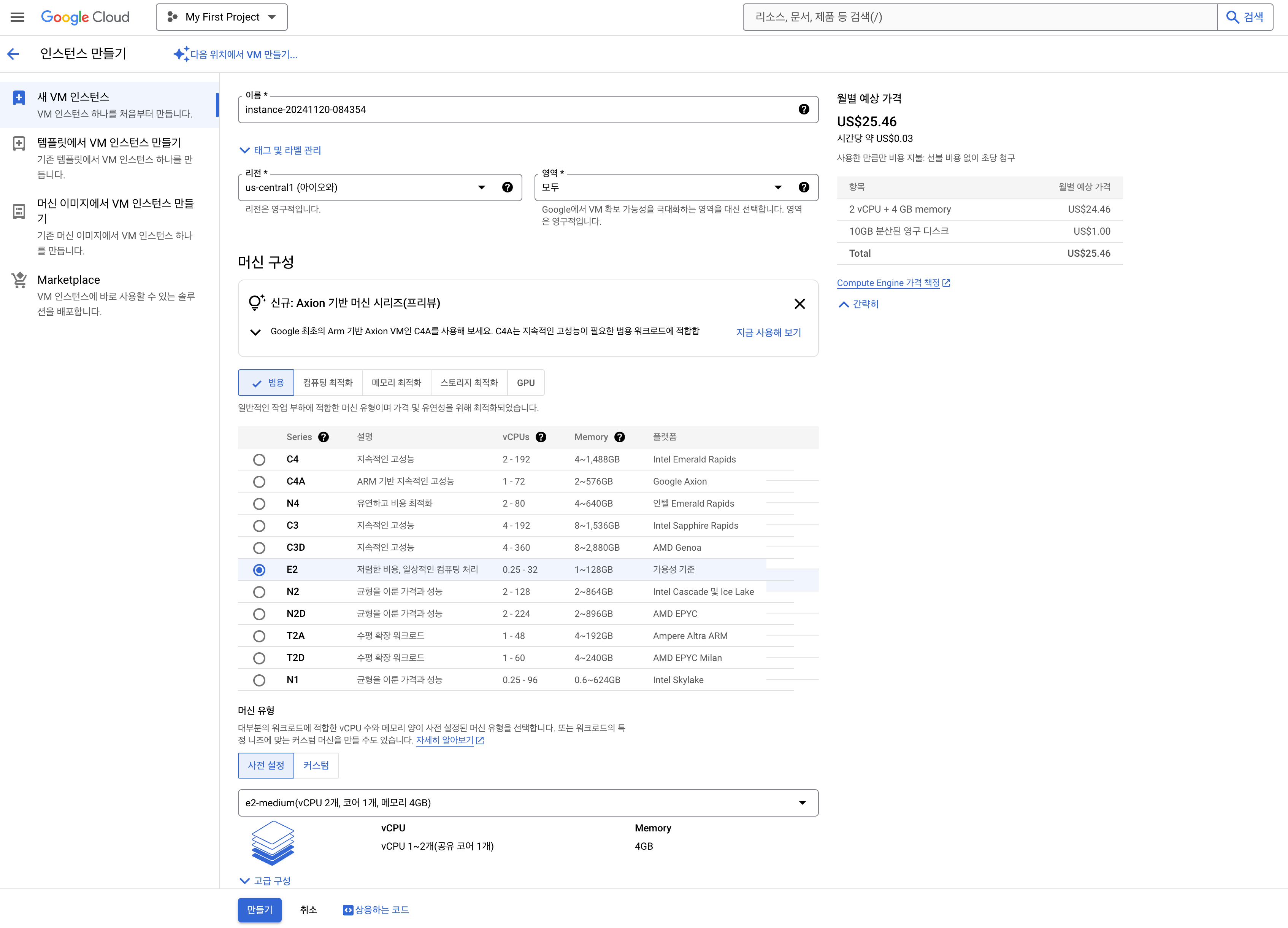
Task: Click the 상응하는 코드 link text
Action: (382, 911)
